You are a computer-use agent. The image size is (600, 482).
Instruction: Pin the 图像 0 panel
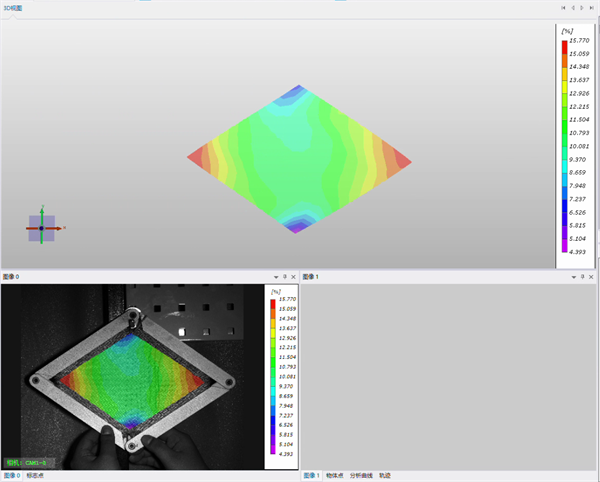pos(285,277)
